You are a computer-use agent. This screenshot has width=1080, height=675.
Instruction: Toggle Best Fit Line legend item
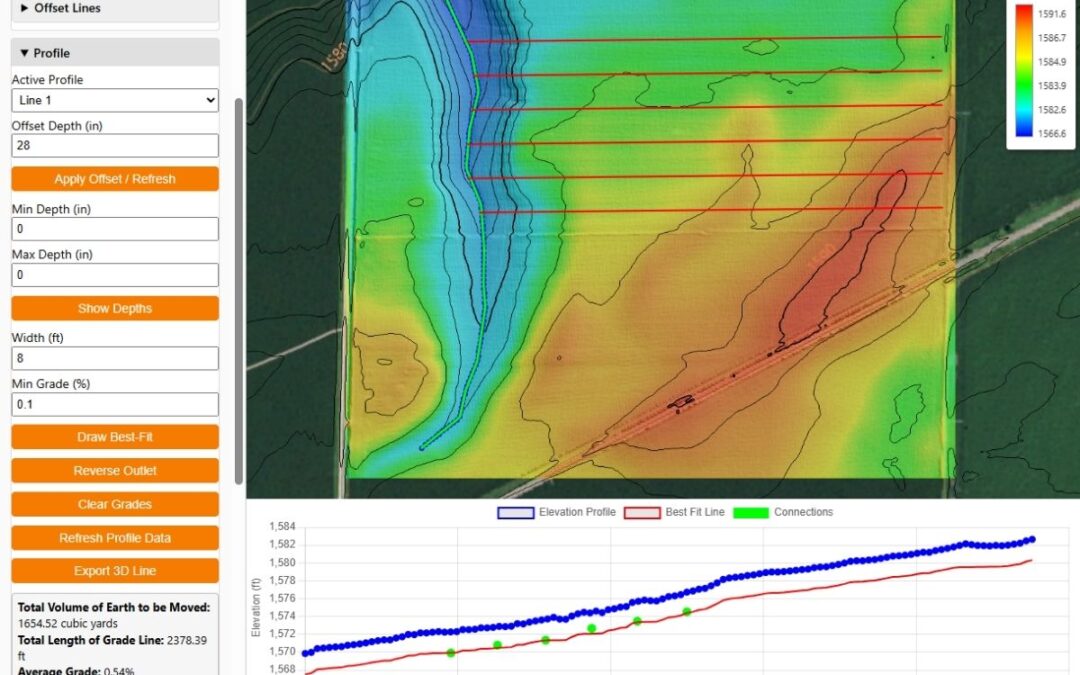[674, 512]
